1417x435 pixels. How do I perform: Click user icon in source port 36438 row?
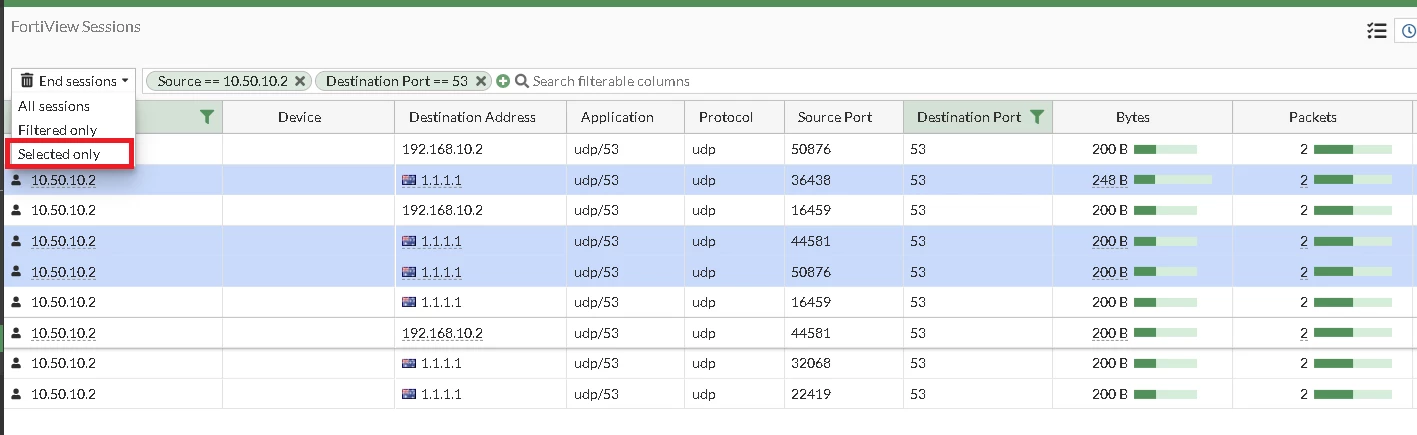click(x=16, y=181)
